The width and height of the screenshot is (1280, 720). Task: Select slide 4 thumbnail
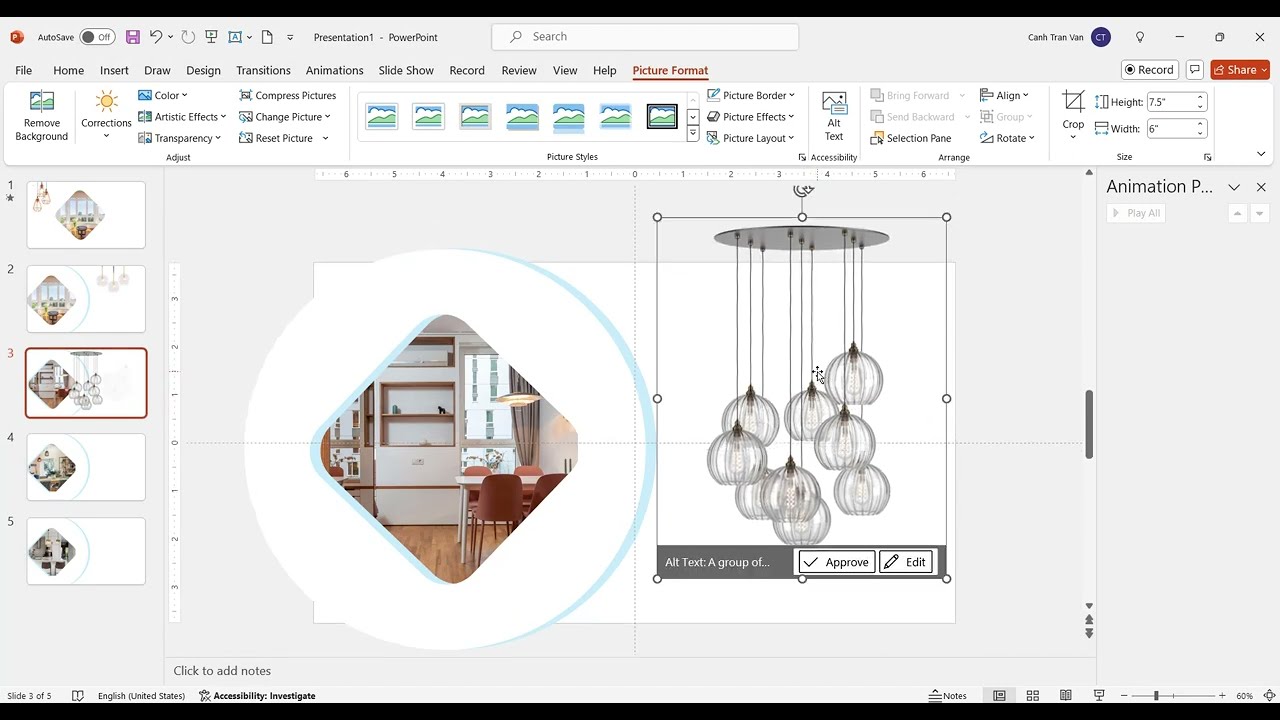86,467
